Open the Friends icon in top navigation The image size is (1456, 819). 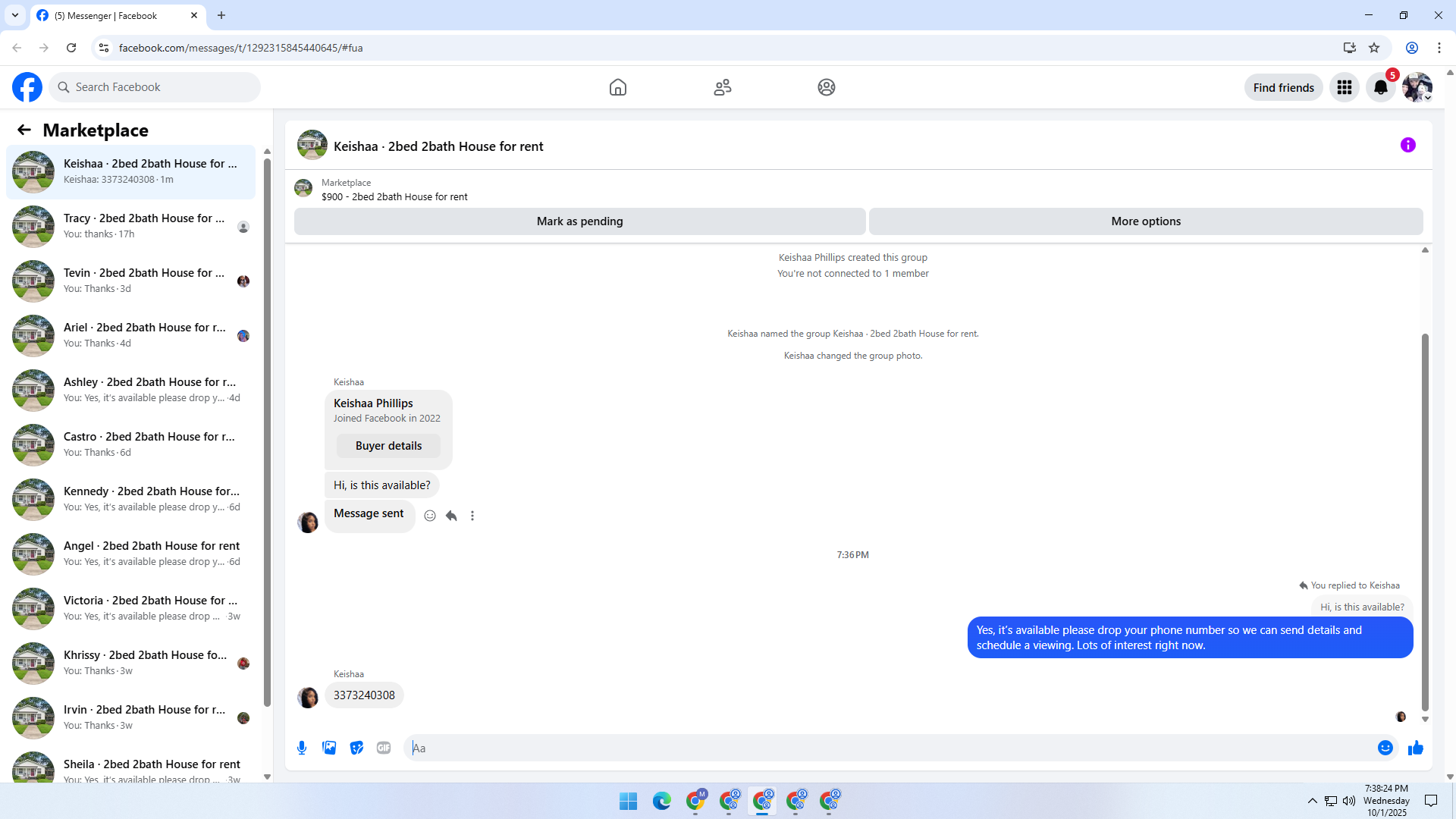pyautogui.click(x=723, y=87)
